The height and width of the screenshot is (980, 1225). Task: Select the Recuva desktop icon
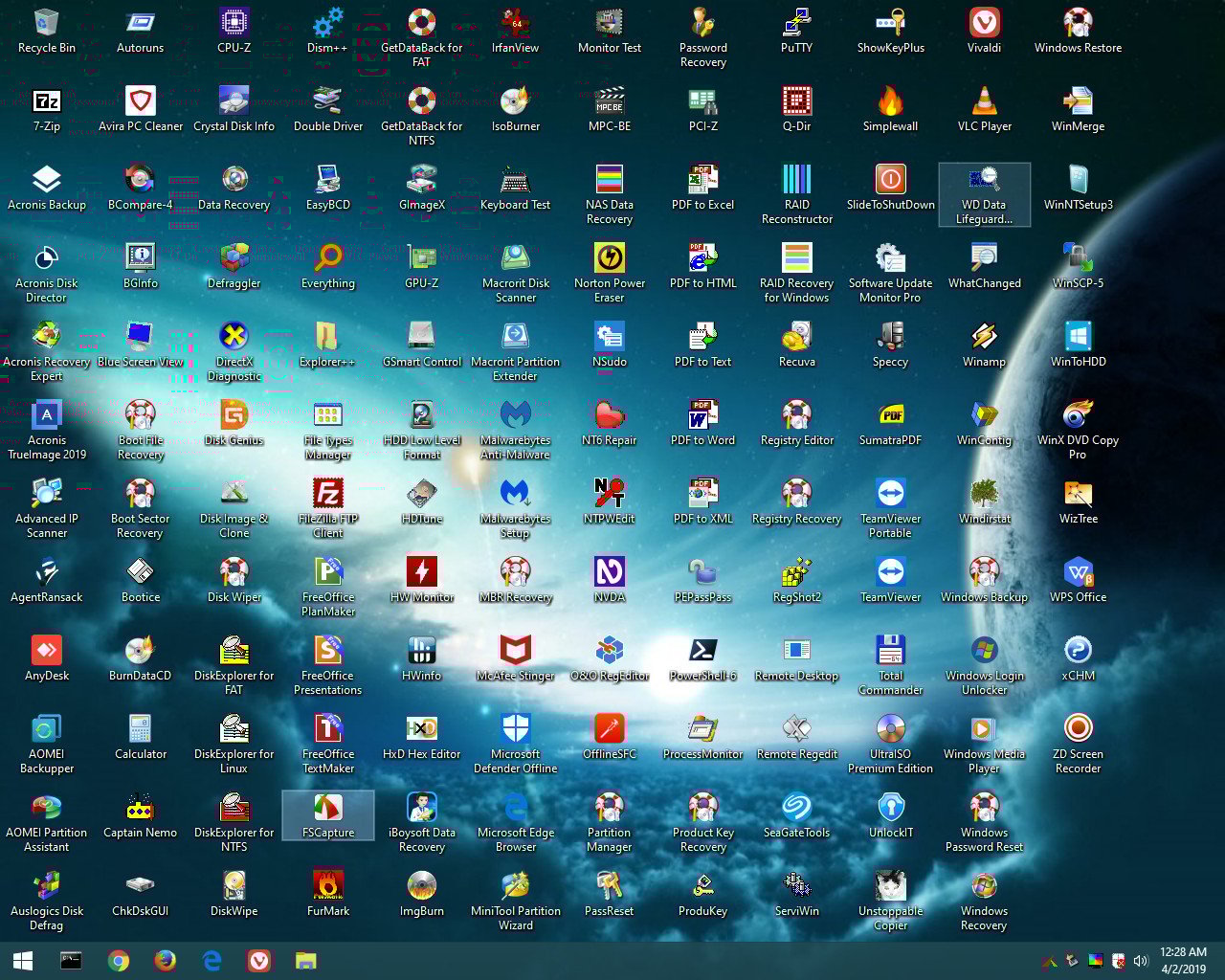pos(796,344)
